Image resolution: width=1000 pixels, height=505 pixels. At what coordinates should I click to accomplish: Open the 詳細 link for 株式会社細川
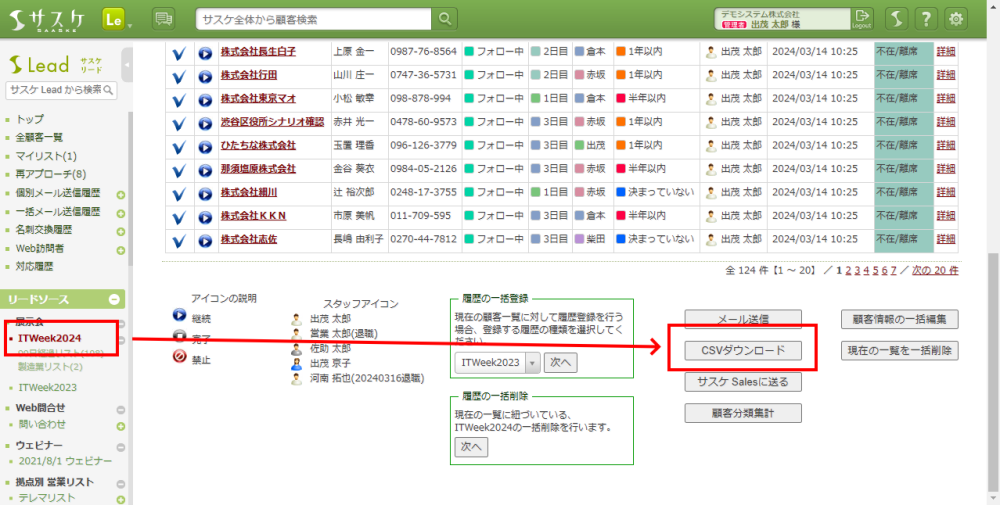(945, 192)
